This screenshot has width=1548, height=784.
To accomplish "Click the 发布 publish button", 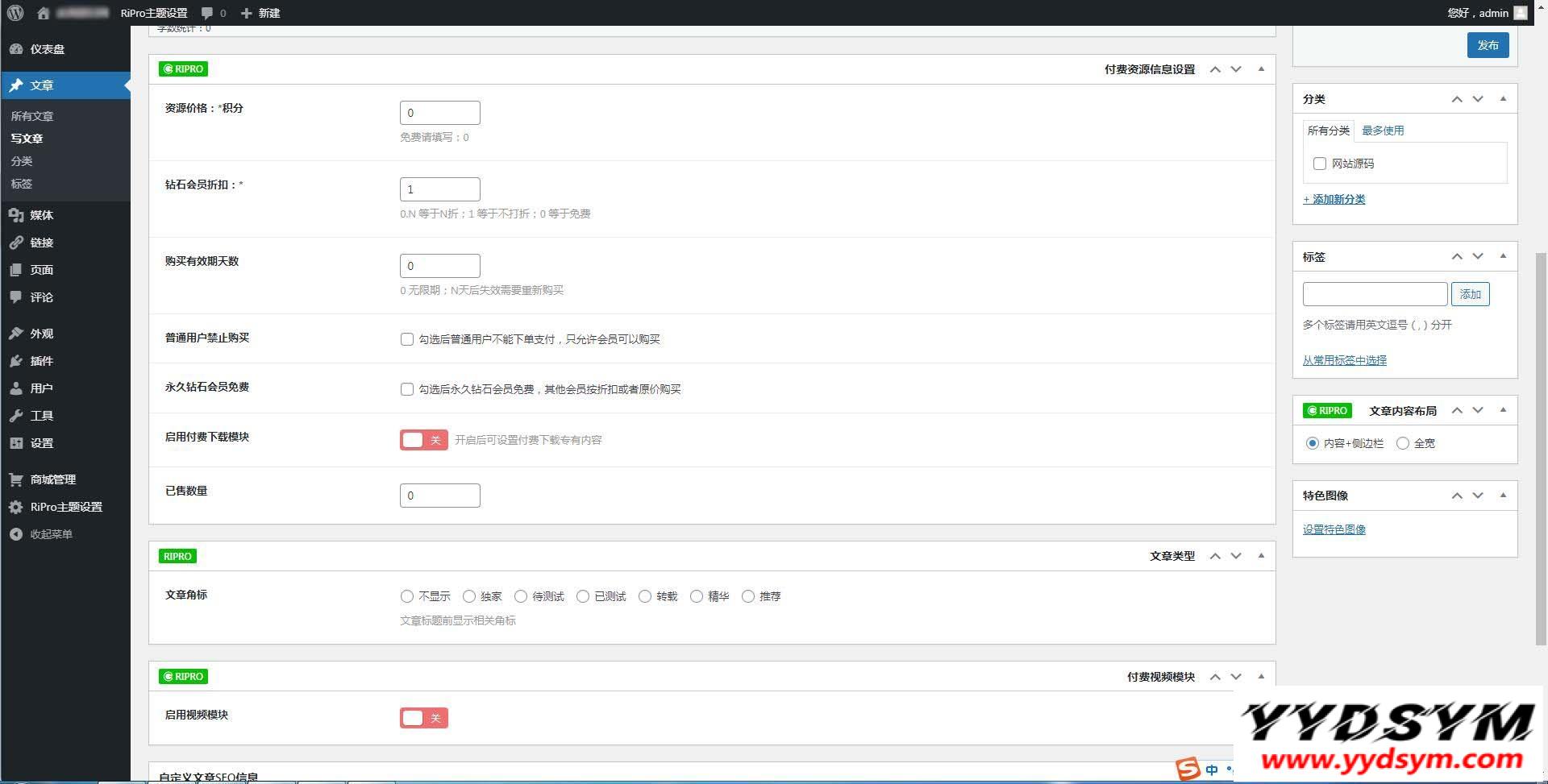I will 1488,45.
